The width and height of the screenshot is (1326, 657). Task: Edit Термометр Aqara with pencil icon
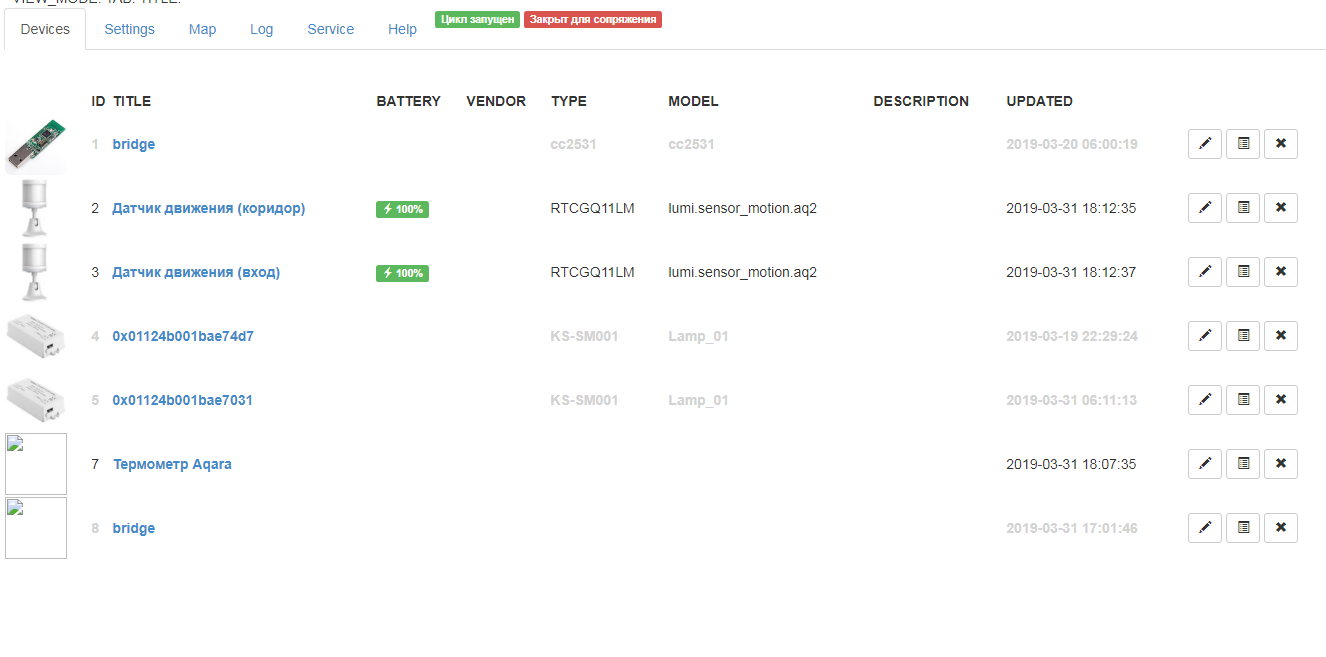[x=1205, y=464]
